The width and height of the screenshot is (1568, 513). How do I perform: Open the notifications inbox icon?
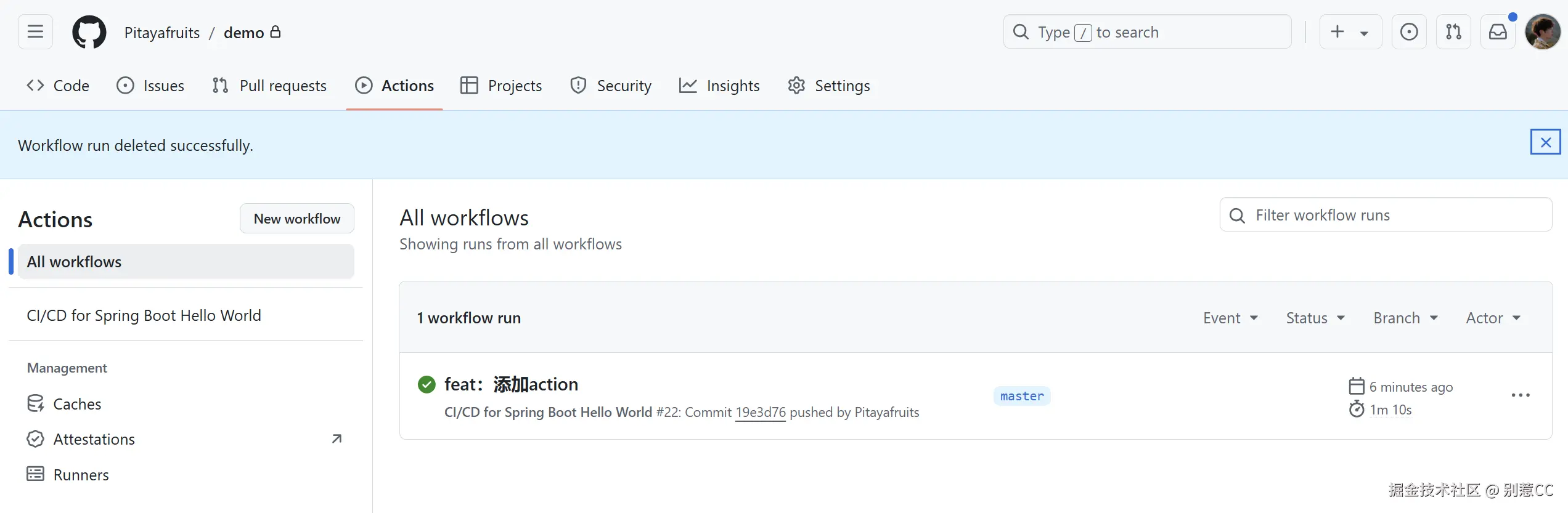(1498, 32)
